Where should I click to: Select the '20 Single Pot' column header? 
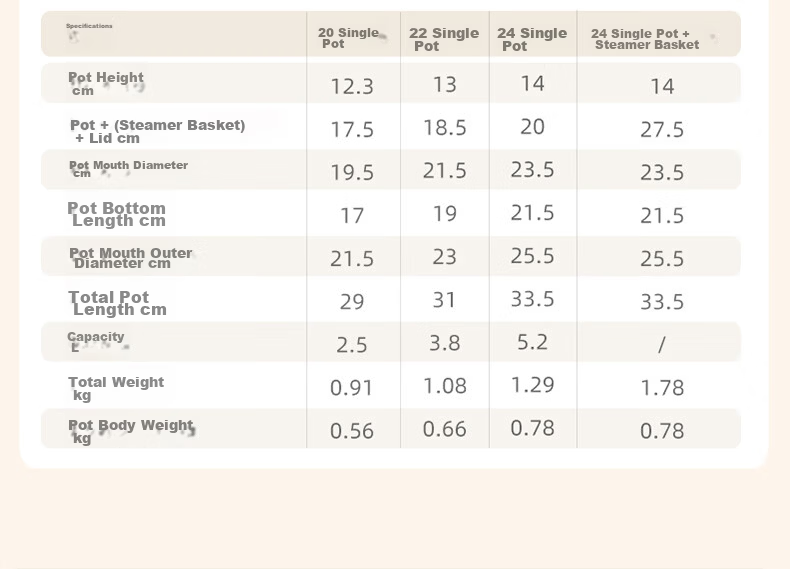click(x=348, y=38)
